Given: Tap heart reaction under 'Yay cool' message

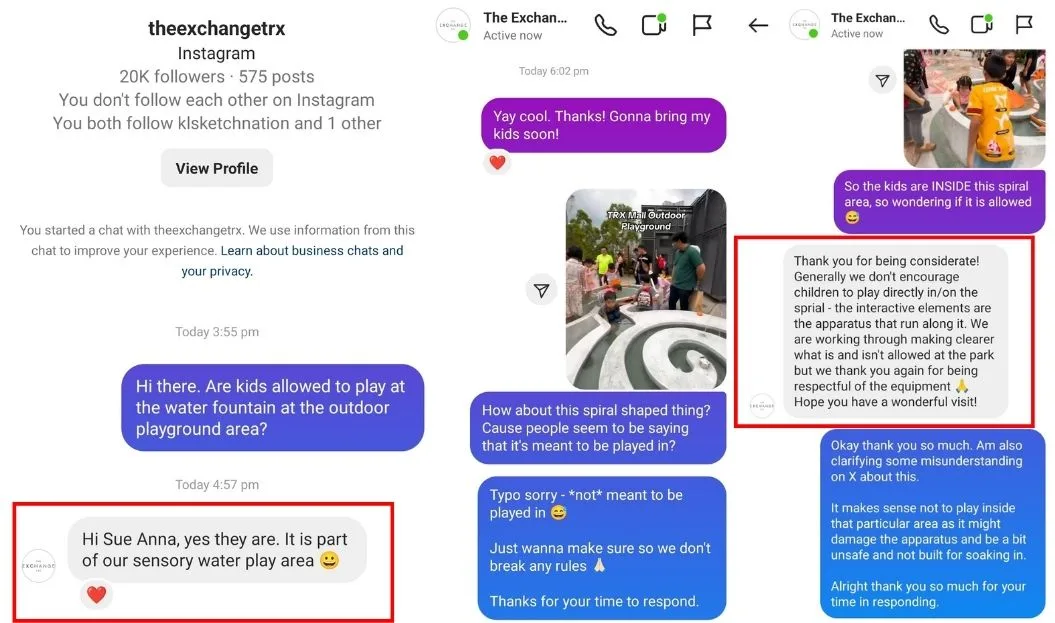Looking at the screenshot, I should pos(497,162).
